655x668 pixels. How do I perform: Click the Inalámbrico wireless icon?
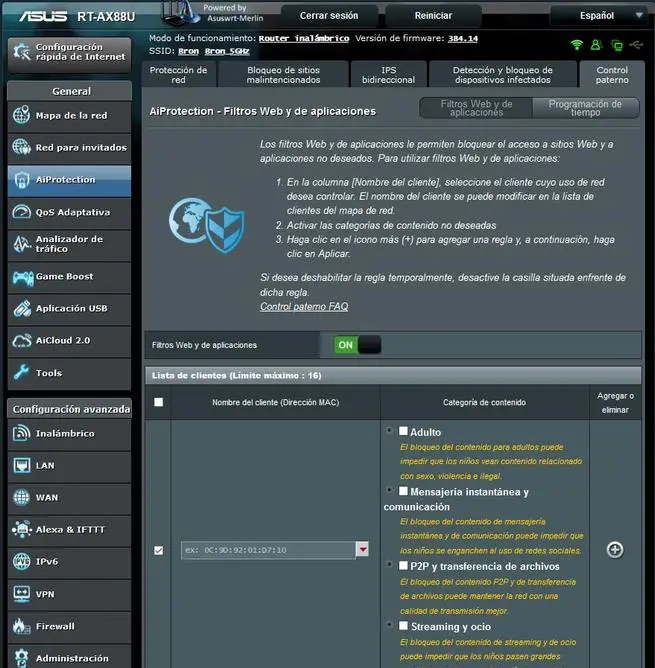pos(21,433)
